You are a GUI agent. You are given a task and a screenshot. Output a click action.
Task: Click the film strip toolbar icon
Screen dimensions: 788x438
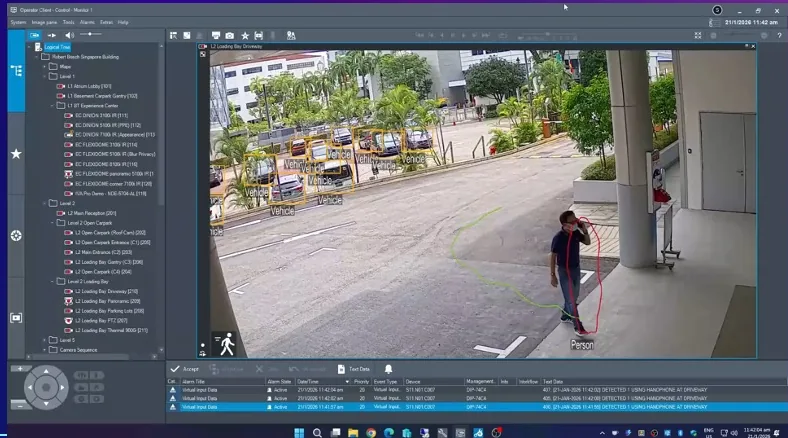(x=258, y=35)
